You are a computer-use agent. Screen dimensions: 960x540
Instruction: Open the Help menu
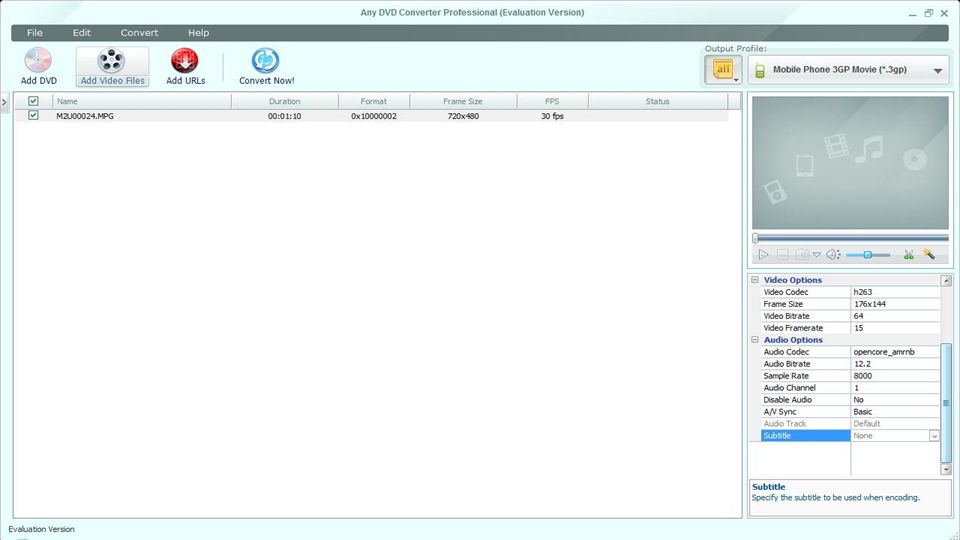(198, 32)
